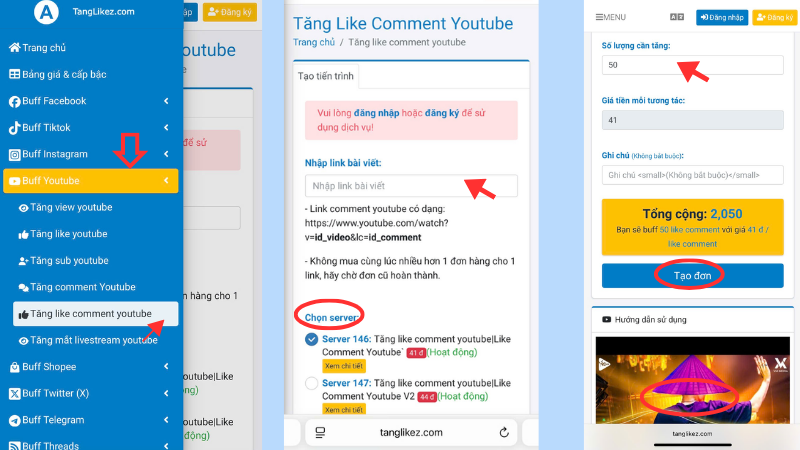Click the Shopee bag icon
Screen dimensions: 800x450
(x=14, y=367)
